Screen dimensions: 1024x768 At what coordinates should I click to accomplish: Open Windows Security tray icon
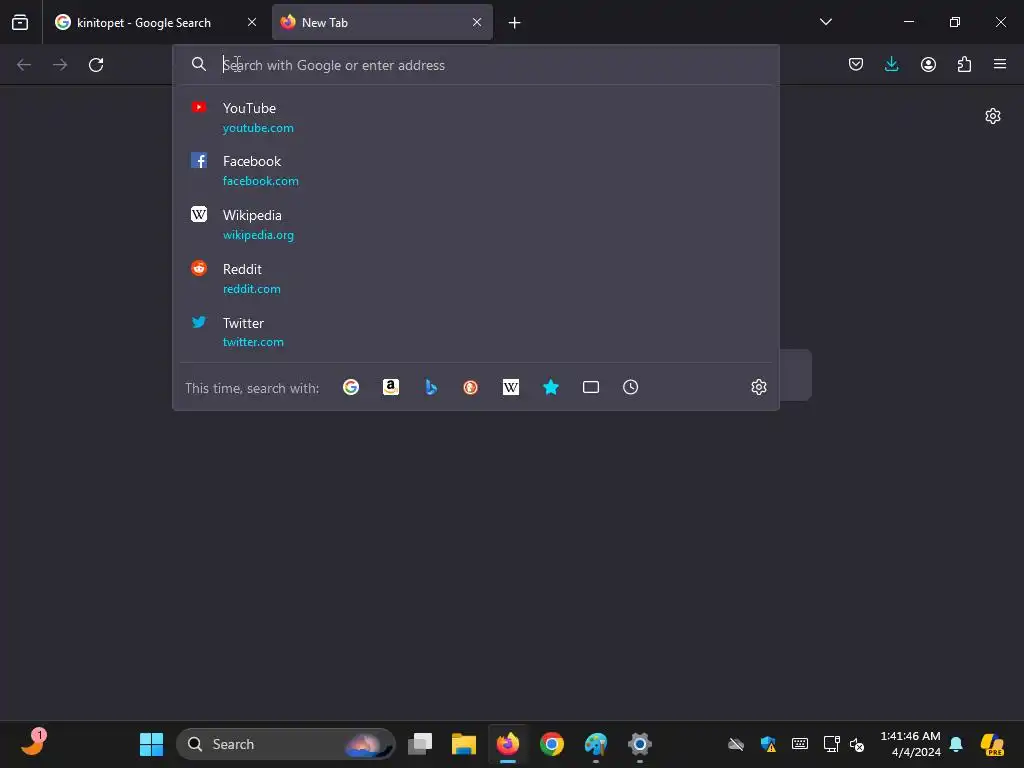click(768, 744)
